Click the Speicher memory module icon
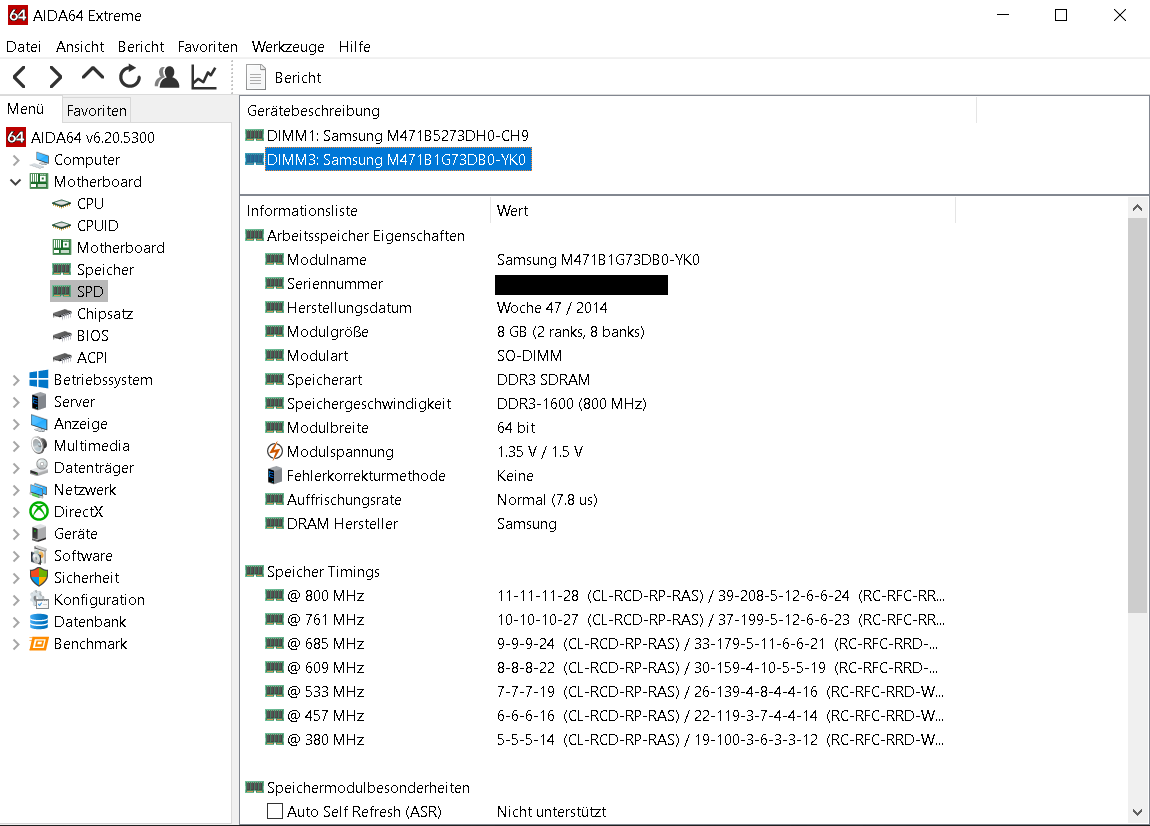1150x826 pixels. click(x=62, y=269)
